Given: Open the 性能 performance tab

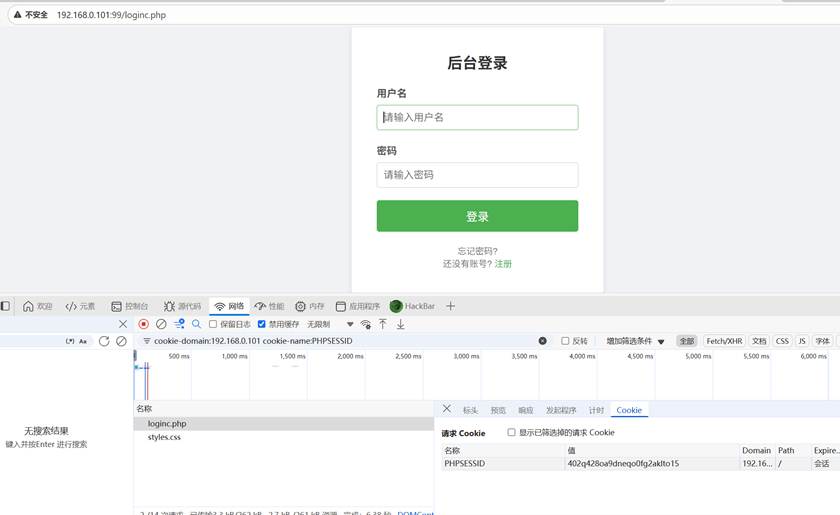Looking at the screenshot, I should point(269,306).
